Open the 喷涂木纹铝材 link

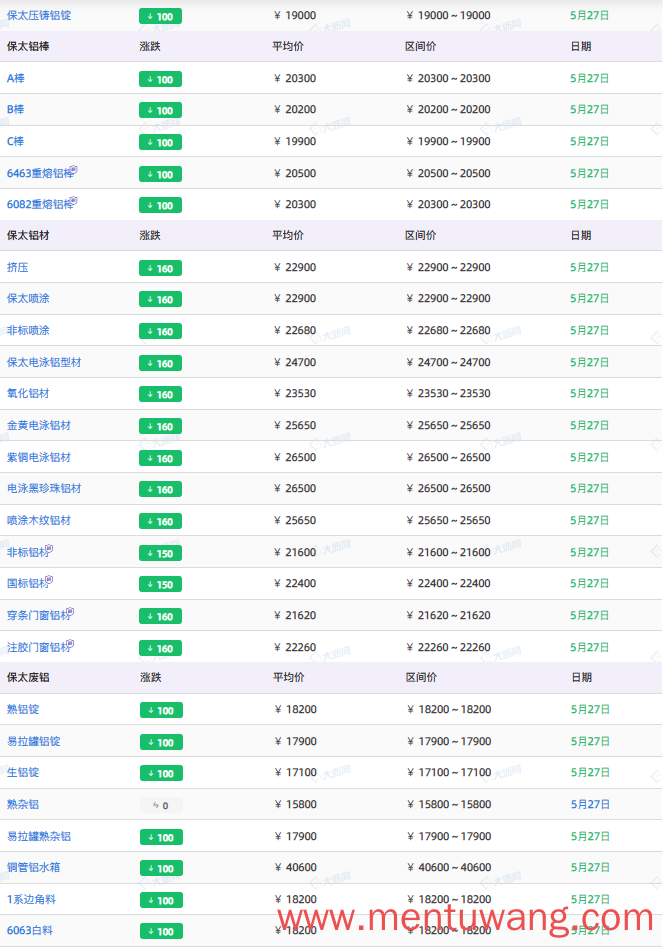pyautogui.click(x=39, y=520)
